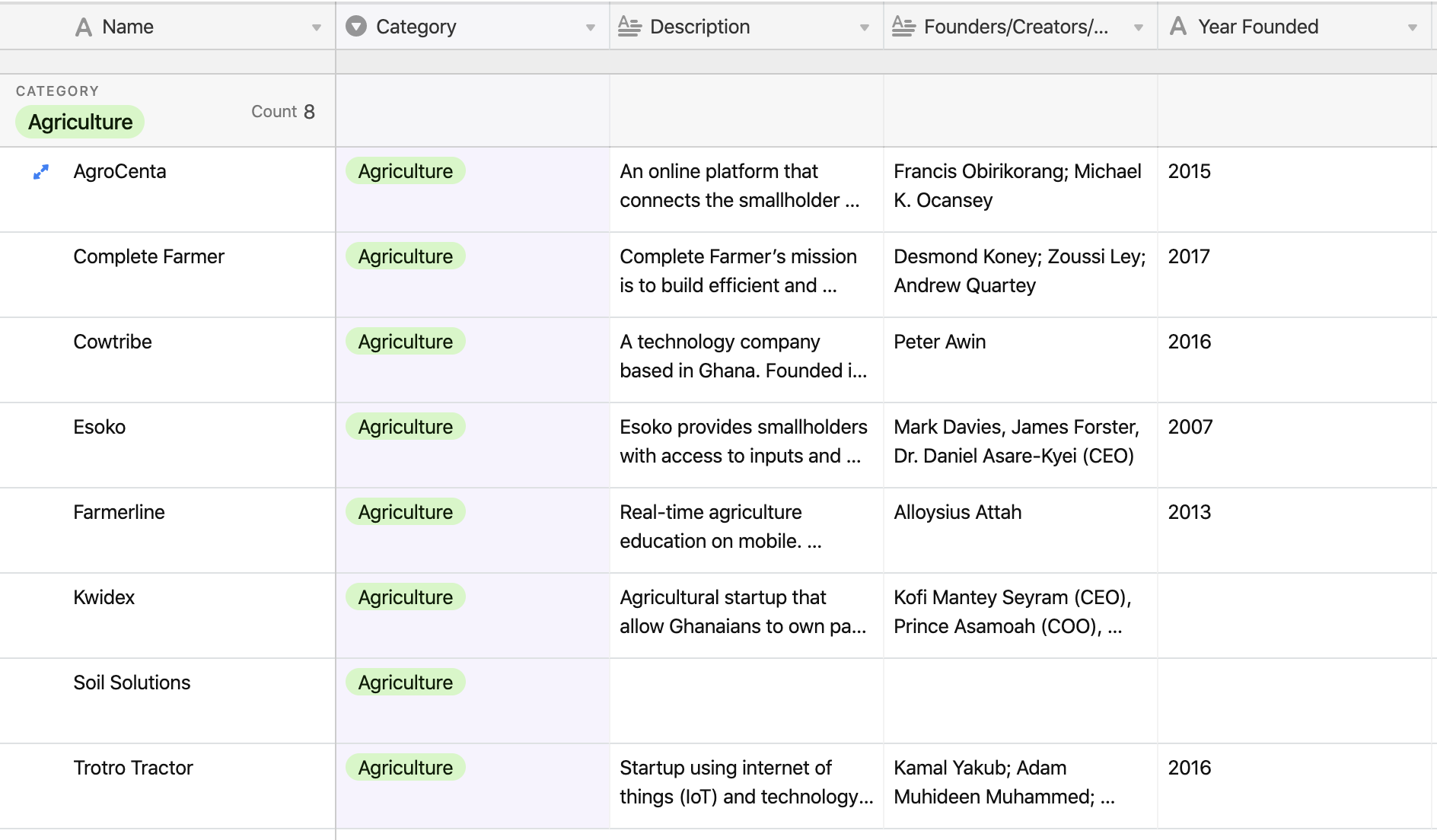Click the Count 8 value in the group header
Screen dimensions: 1437x840
283,111
